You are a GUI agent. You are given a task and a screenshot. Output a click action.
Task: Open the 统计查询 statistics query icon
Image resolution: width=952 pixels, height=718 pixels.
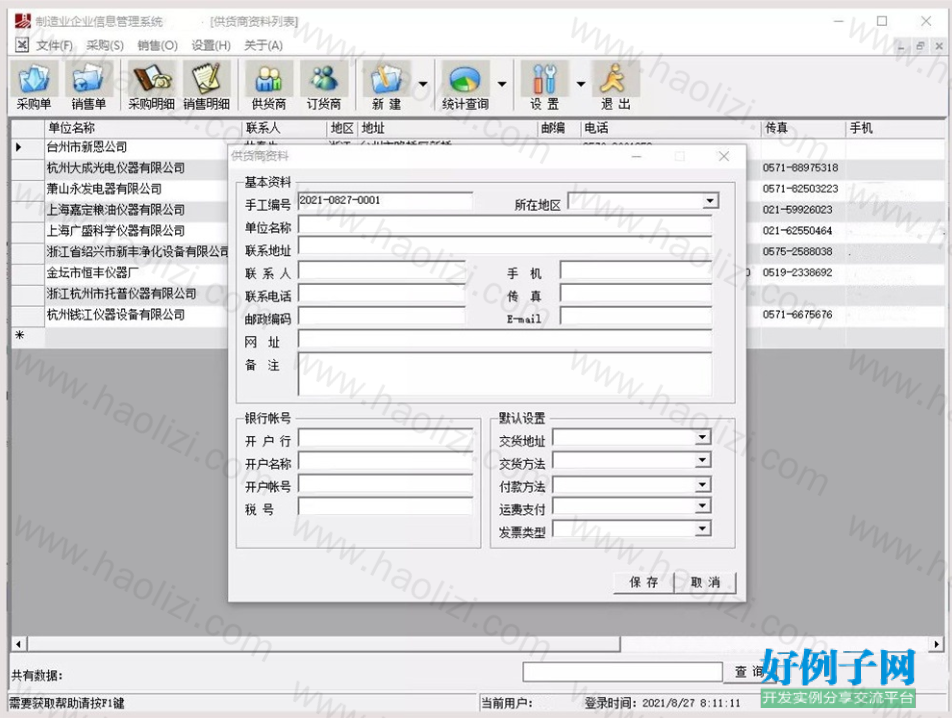[466, 86]
